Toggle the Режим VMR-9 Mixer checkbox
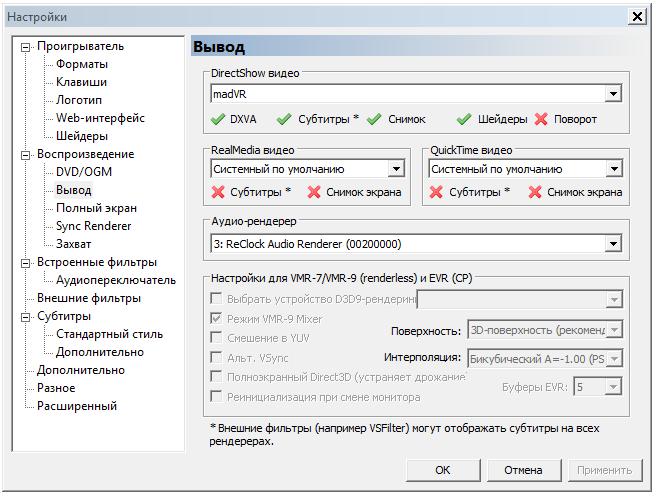The image size is (656, 497). pyautogui.click(x=216, y=319)
